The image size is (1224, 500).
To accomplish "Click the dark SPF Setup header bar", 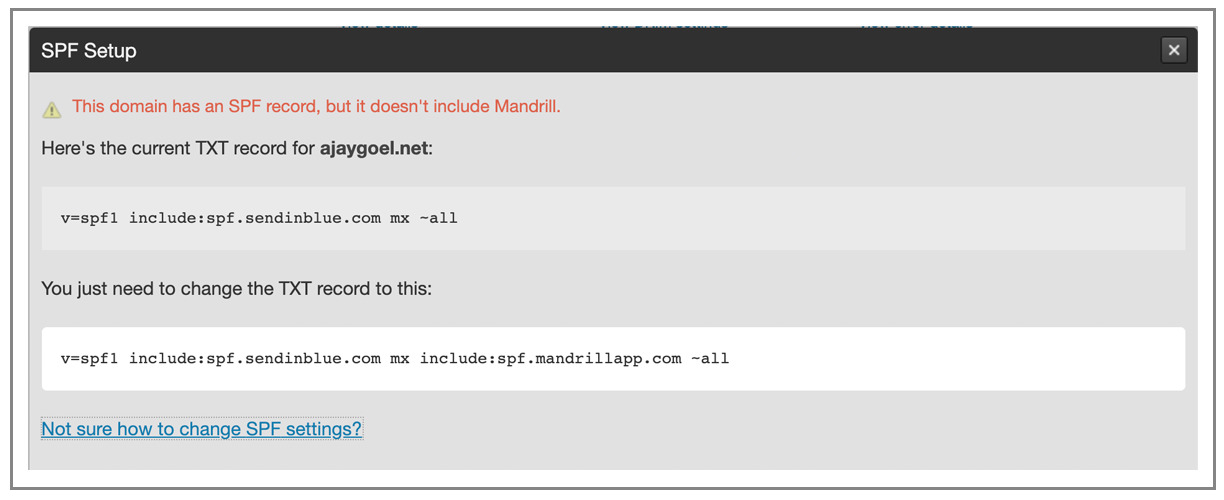I will click(613, 50).
